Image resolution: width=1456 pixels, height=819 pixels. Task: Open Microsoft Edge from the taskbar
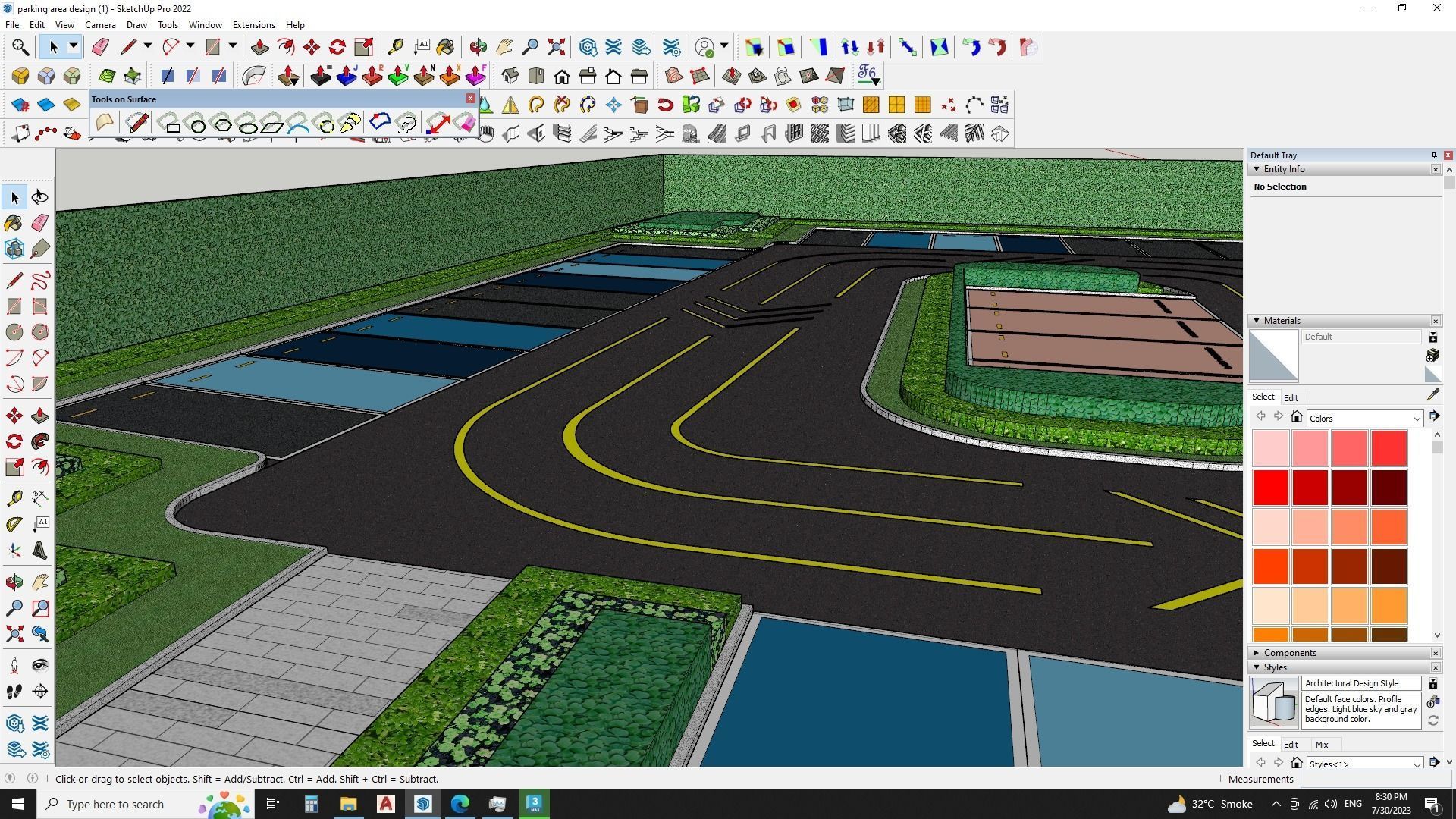[x=460, y=804]
